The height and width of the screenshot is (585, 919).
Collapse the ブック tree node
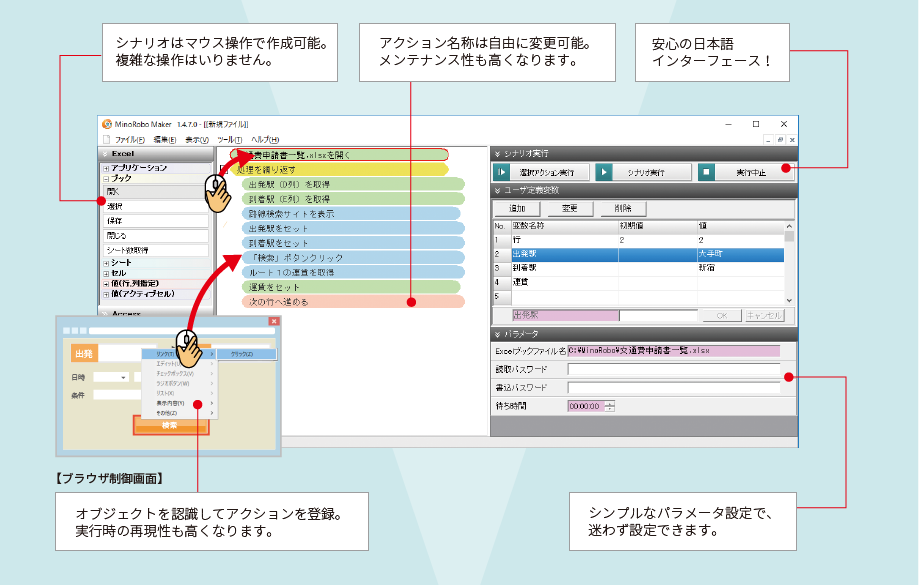tap(106, 178)
